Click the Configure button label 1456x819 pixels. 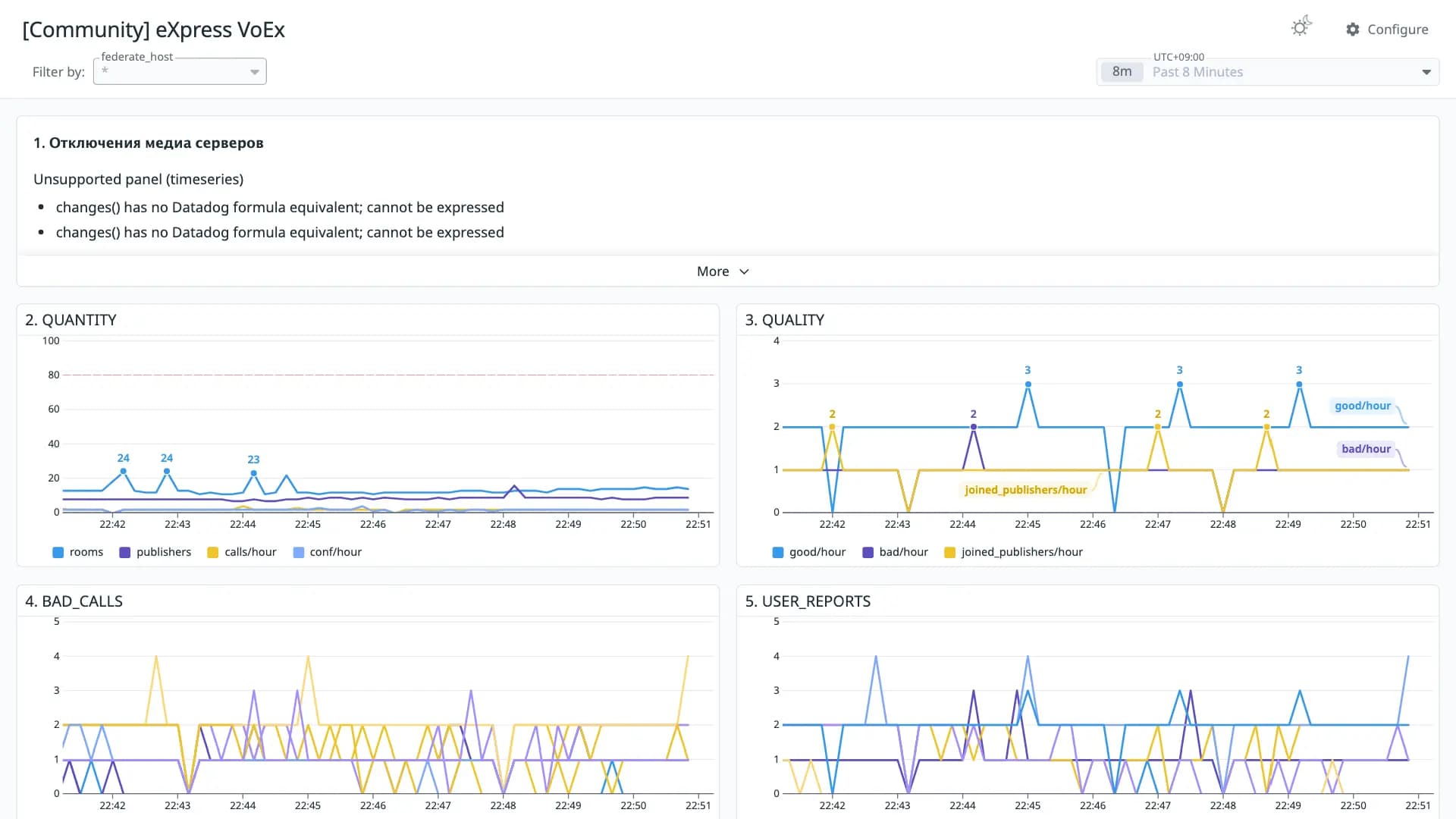(x=1398, y=29)
